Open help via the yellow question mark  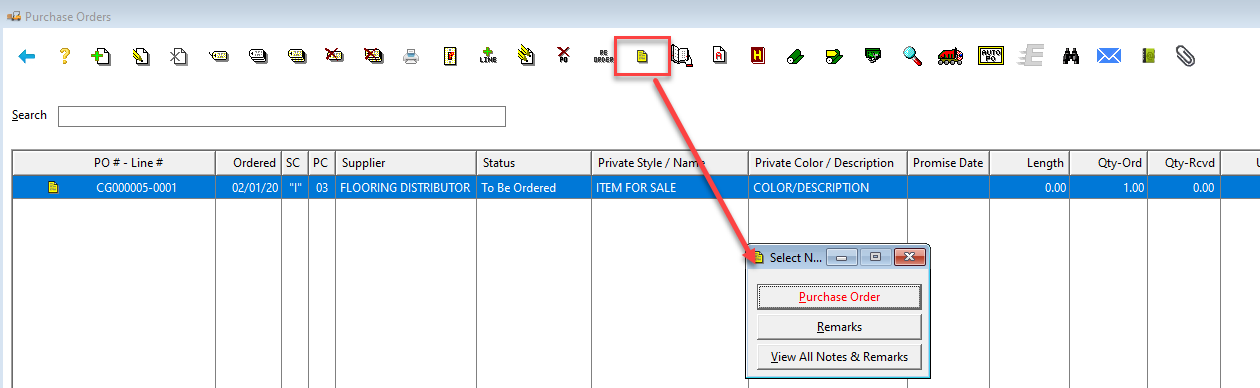click(x=64, y=57)
